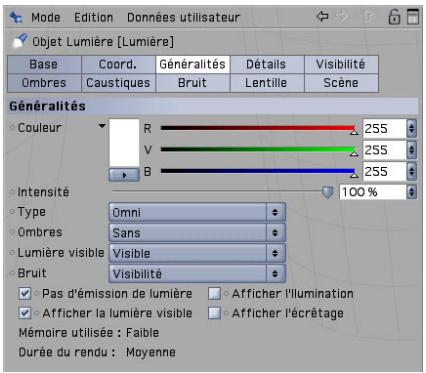The height and width of the screenshot is (373, 426).
Task: Switch to the Détails tab
Action: pos(267,64)
